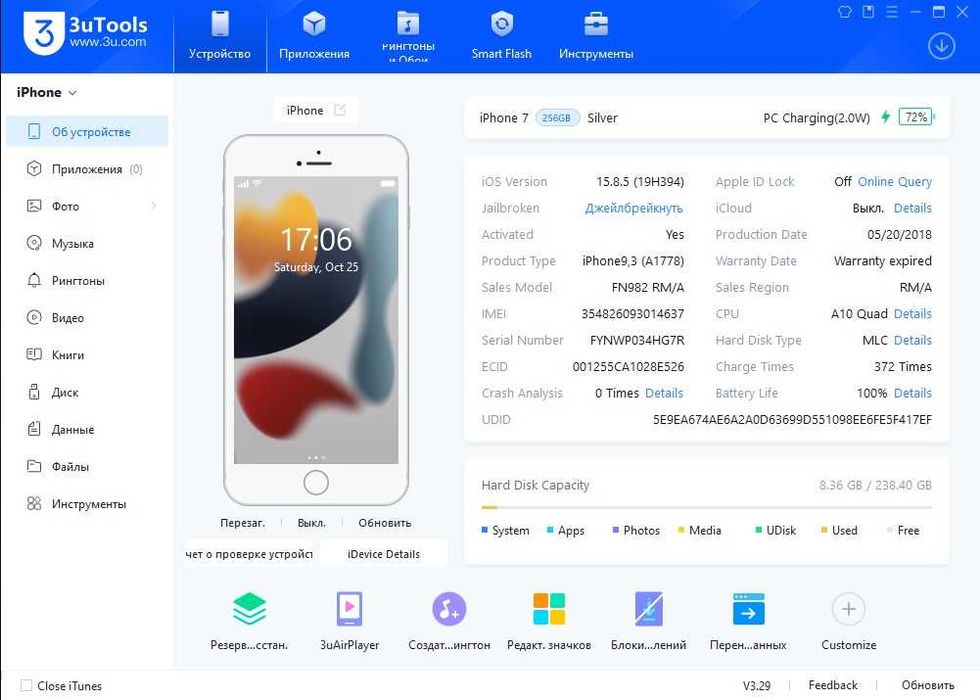Click the save-like icon in title bar
980x700 pixels.
(868, 11)
